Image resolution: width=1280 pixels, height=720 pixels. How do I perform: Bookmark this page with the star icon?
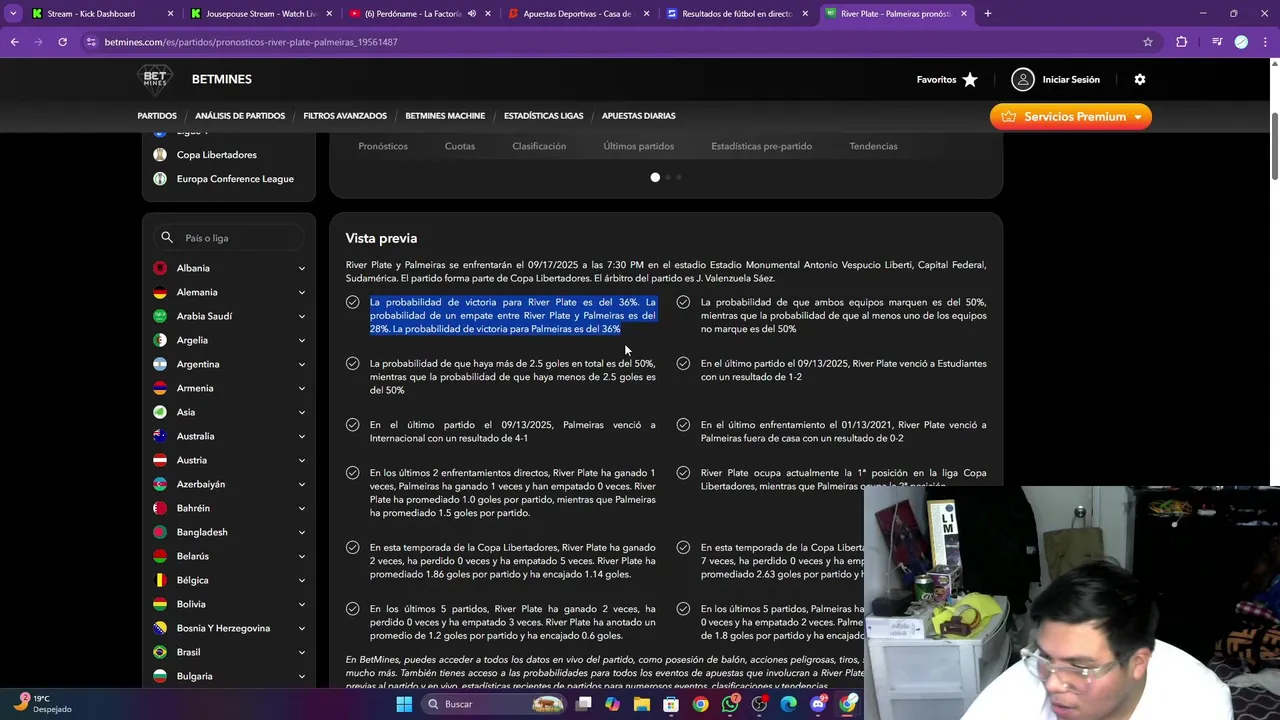point(1148,42)
